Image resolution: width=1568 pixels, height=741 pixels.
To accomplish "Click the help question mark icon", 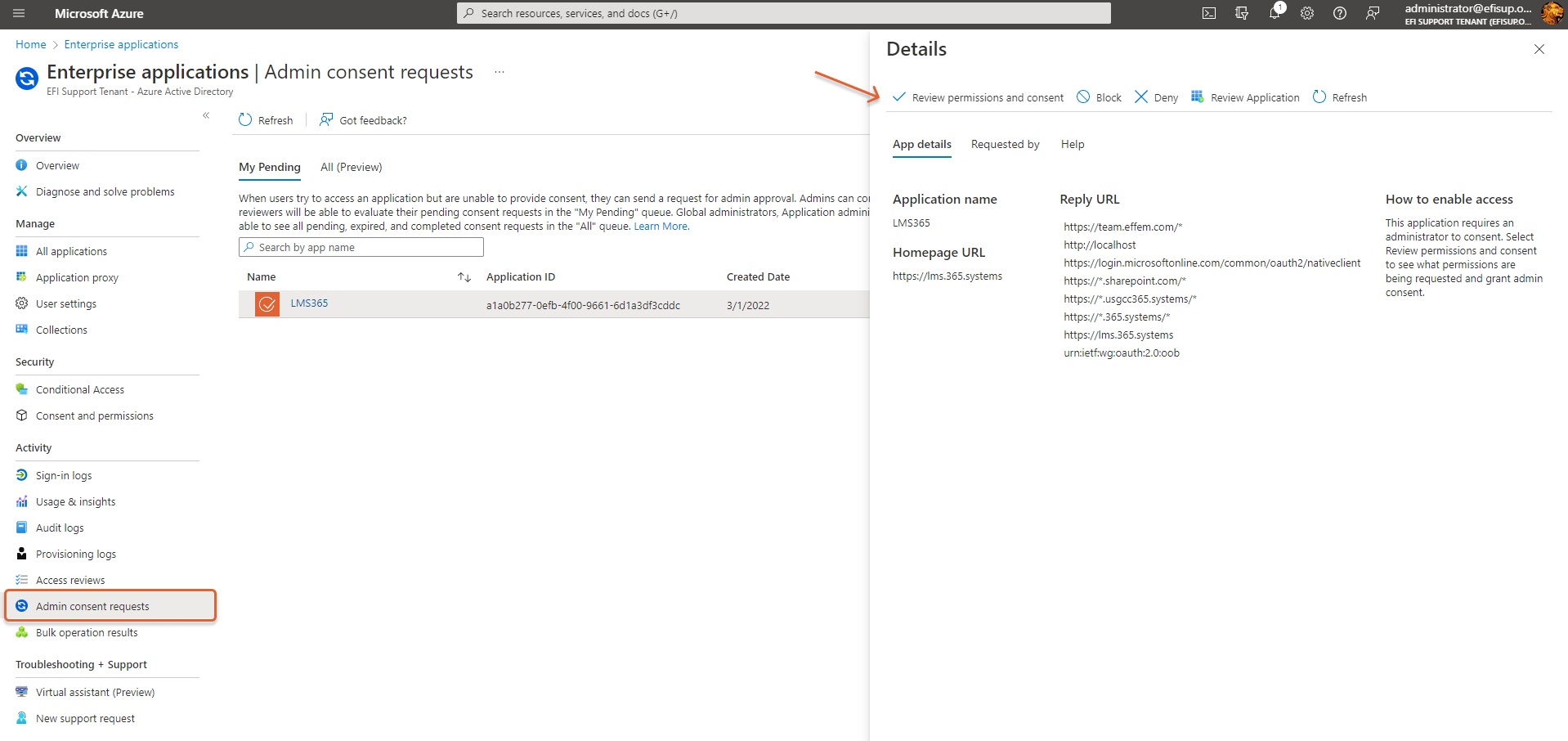I will click(x=1339, y=13).
